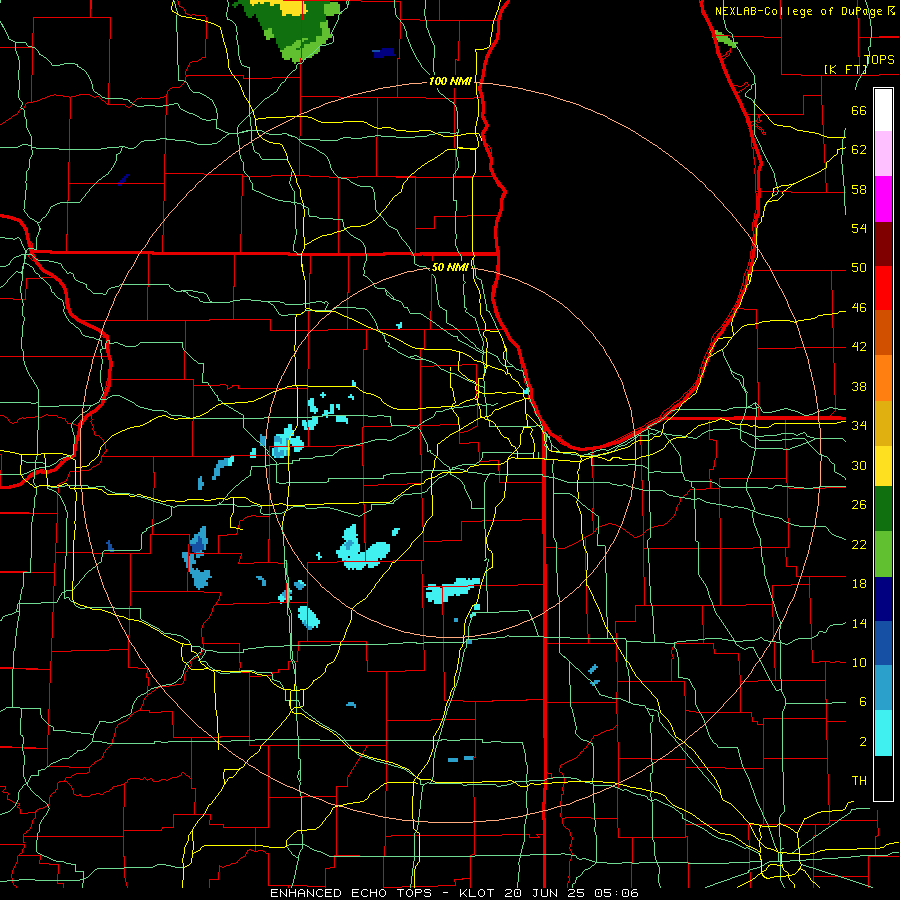Pick the light steel-blue legend band

[x=883, y=688]
